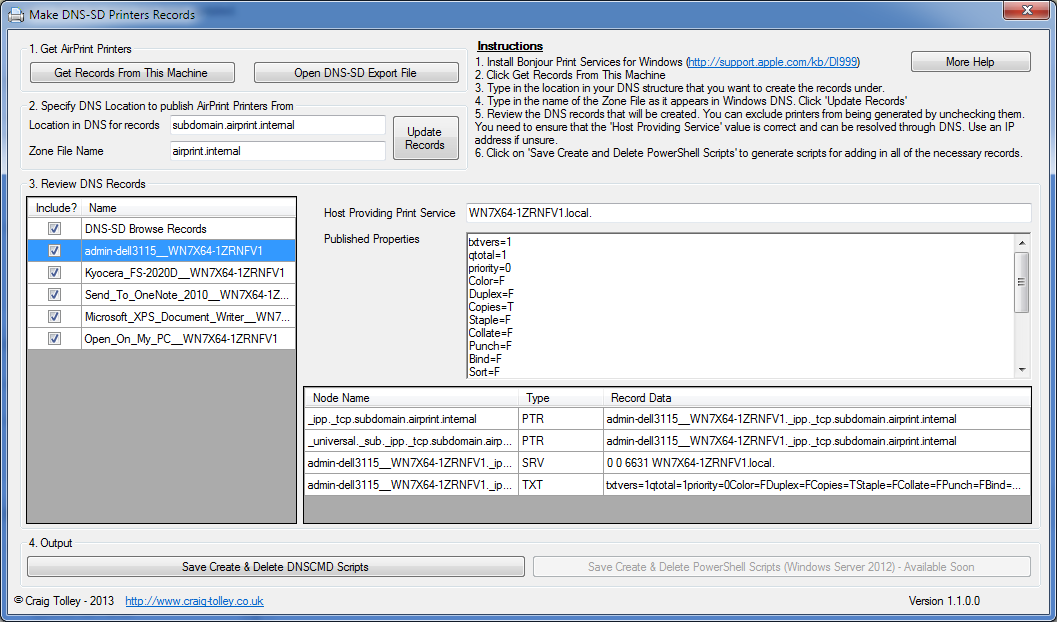
Task: Click the first PTR record data cell
Action: [817, 419]
